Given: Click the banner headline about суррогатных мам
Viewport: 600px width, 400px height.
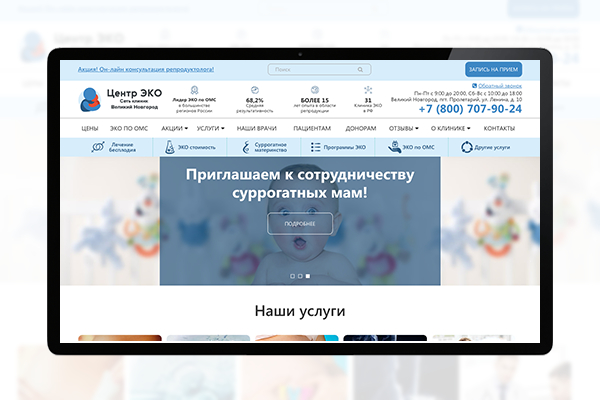Looking at the screenshot, I should pos(300,183).
